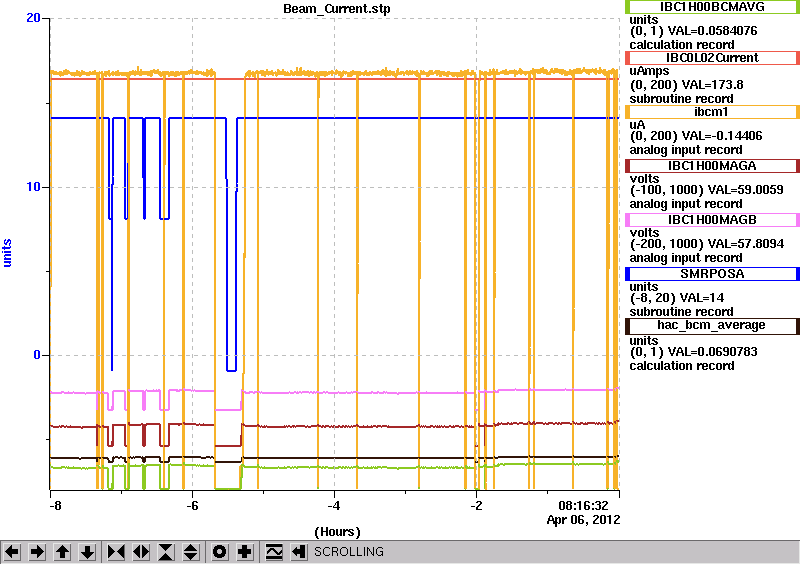This screenshot has width=800, height=564.
Task: Click the vertical compress (hourglass) icon
Action: (x=166, y=552)
